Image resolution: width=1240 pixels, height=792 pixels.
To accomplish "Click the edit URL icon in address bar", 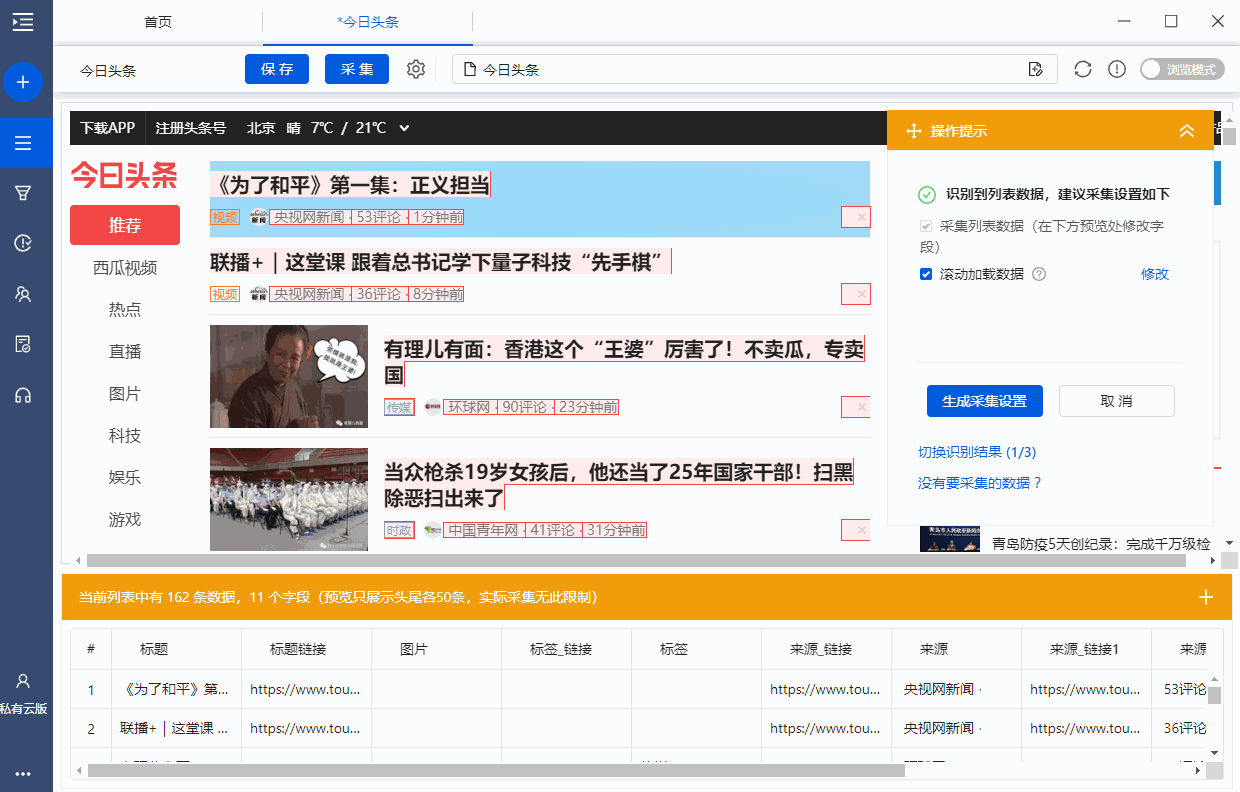I will [1036, 69].
